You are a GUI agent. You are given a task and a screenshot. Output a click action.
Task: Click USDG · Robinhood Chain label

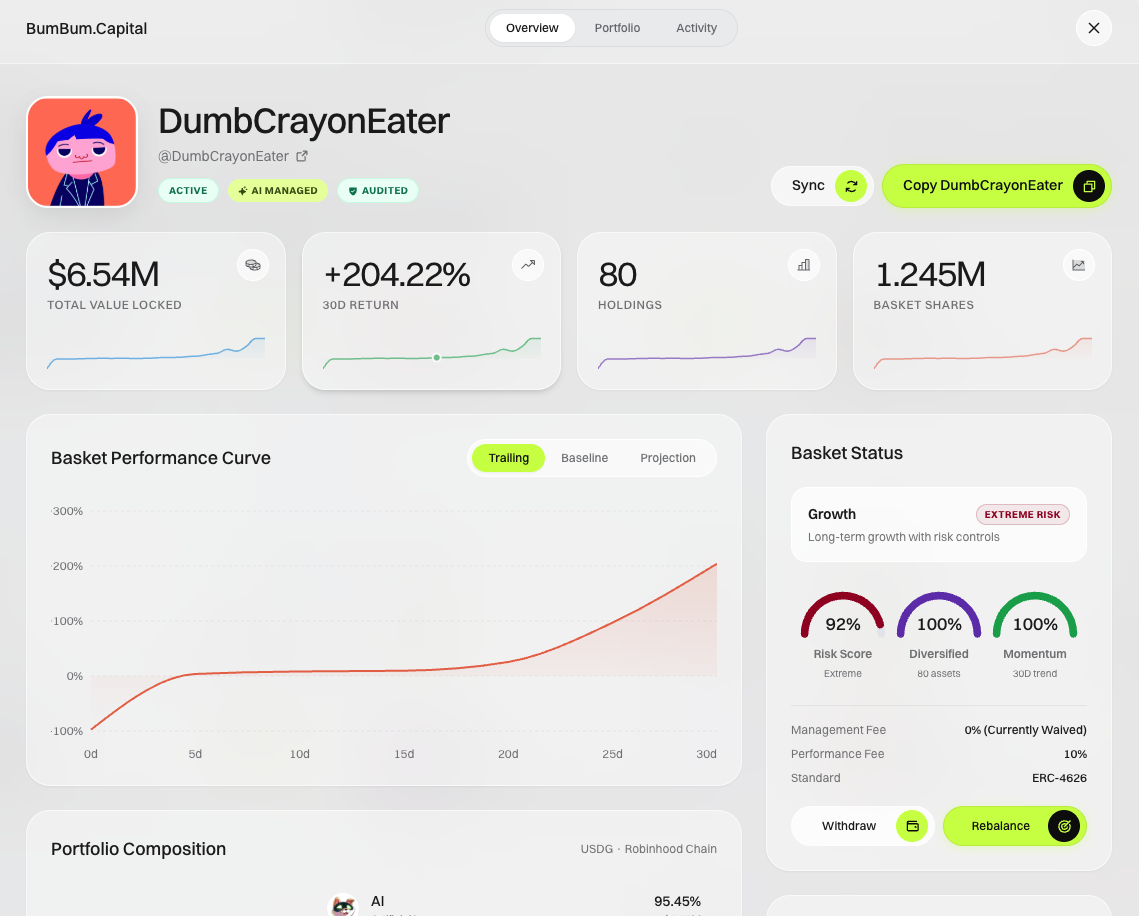[x=649, y=849]
